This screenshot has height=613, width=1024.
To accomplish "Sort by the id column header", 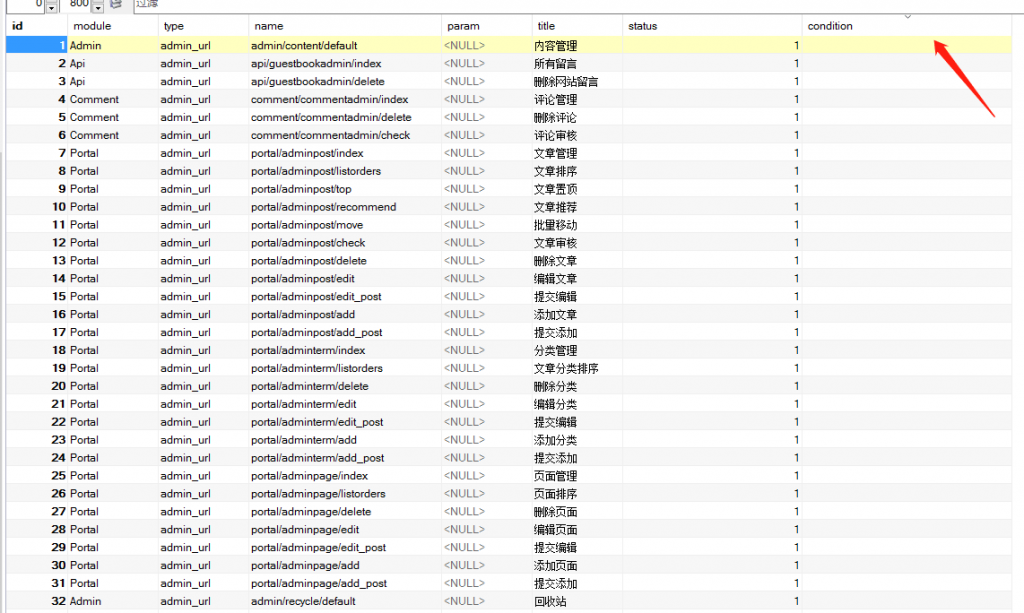I will 35,26.
